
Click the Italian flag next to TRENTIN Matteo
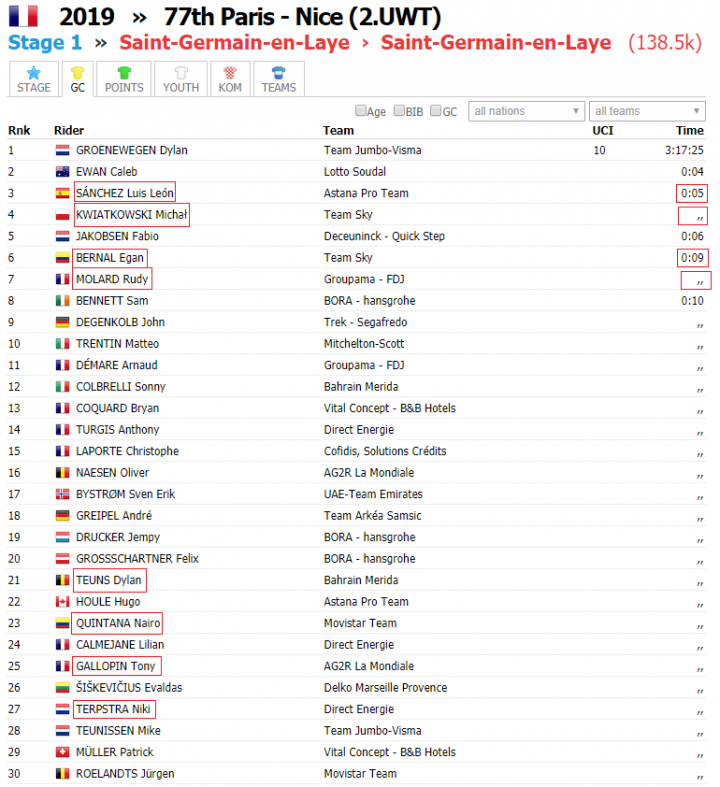point(62,344)
